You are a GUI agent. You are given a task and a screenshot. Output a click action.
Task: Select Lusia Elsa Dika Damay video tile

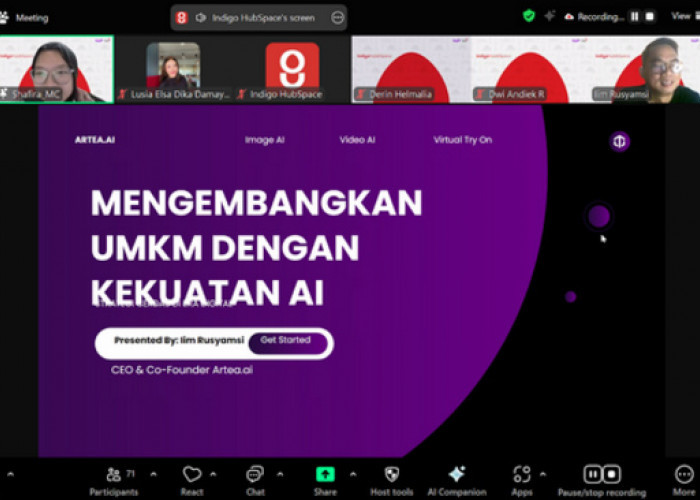pos(173,69)
